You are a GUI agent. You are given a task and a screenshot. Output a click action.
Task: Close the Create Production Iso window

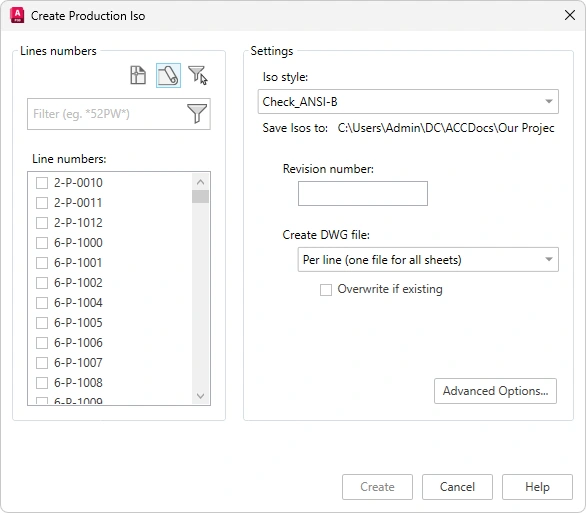click(570, 15)
